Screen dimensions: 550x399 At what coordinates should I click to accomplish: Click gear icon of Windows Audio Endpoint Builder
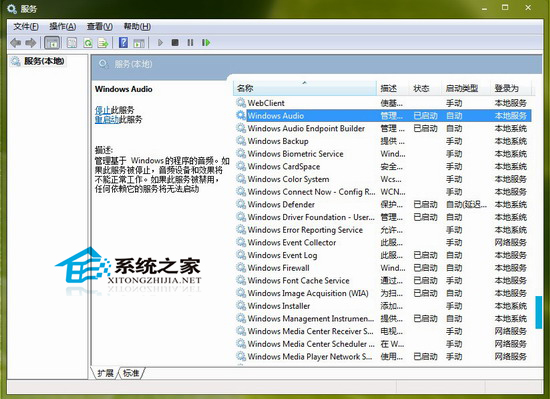[241, 128]
